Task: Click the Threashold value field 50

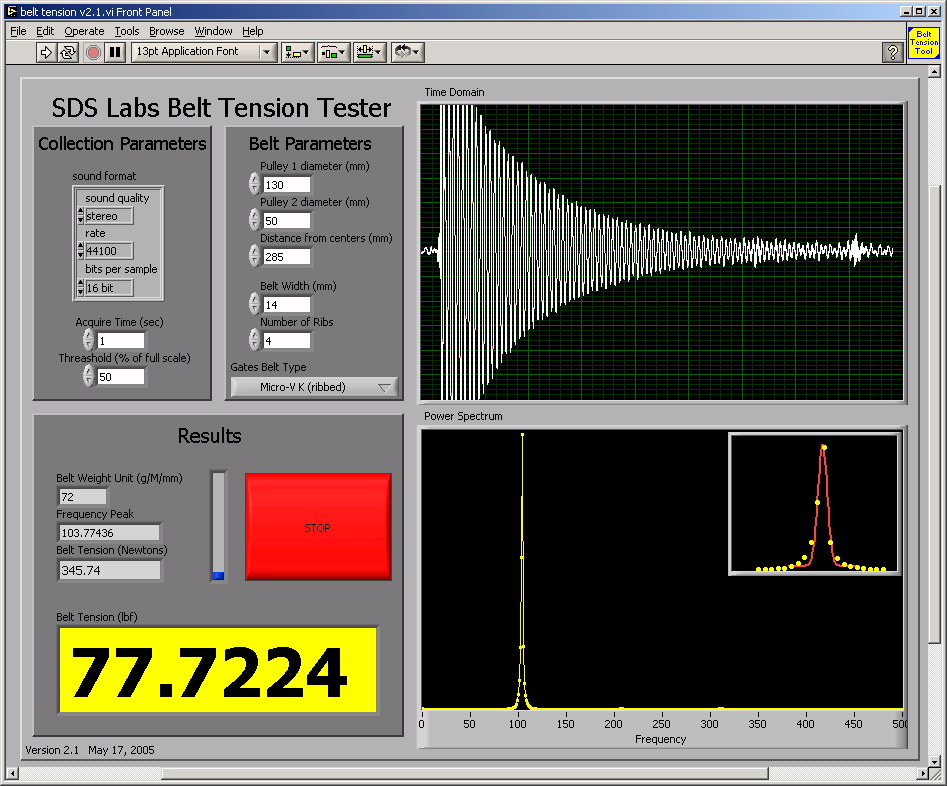Action: (121, 377)
